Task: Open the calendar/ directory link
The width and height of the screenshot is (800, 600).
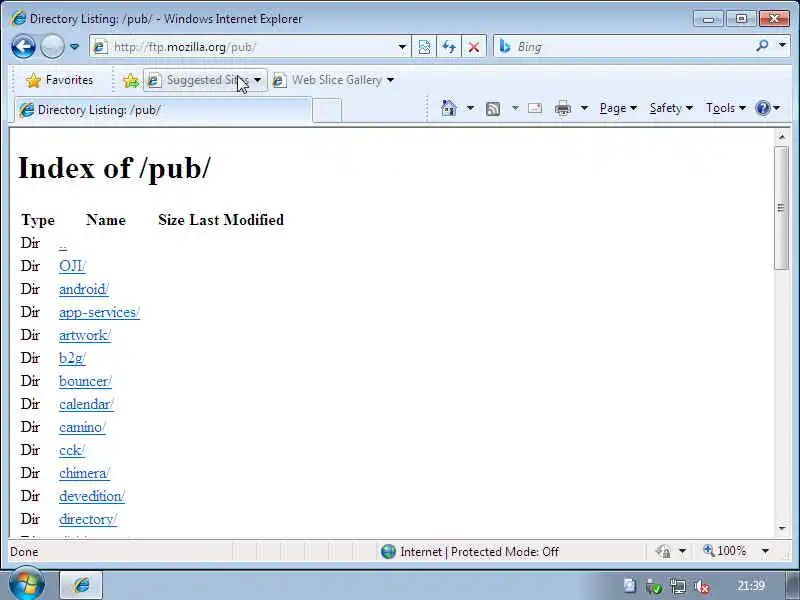Action: [86, 404]
